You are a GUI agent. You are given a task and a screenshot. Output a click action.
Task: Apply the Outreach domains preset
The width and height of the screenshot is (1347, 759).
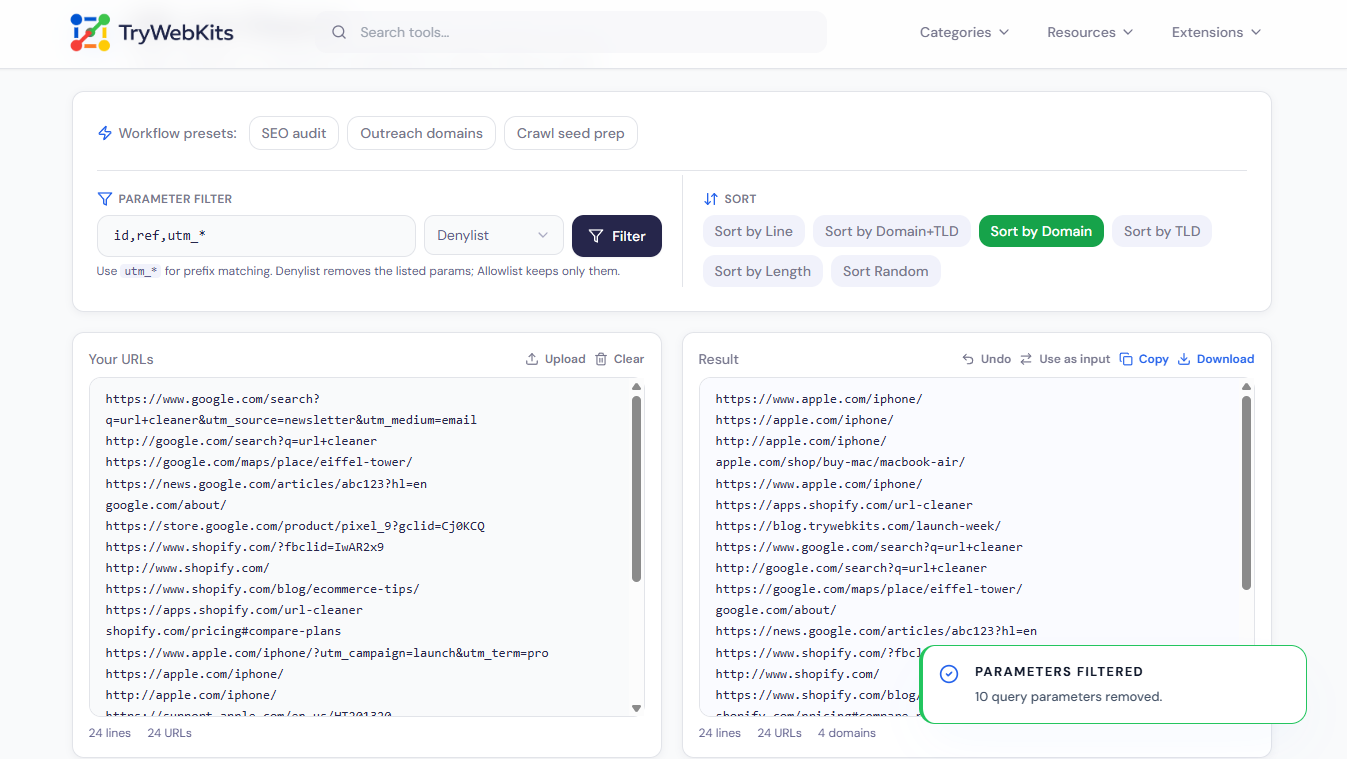421,133
